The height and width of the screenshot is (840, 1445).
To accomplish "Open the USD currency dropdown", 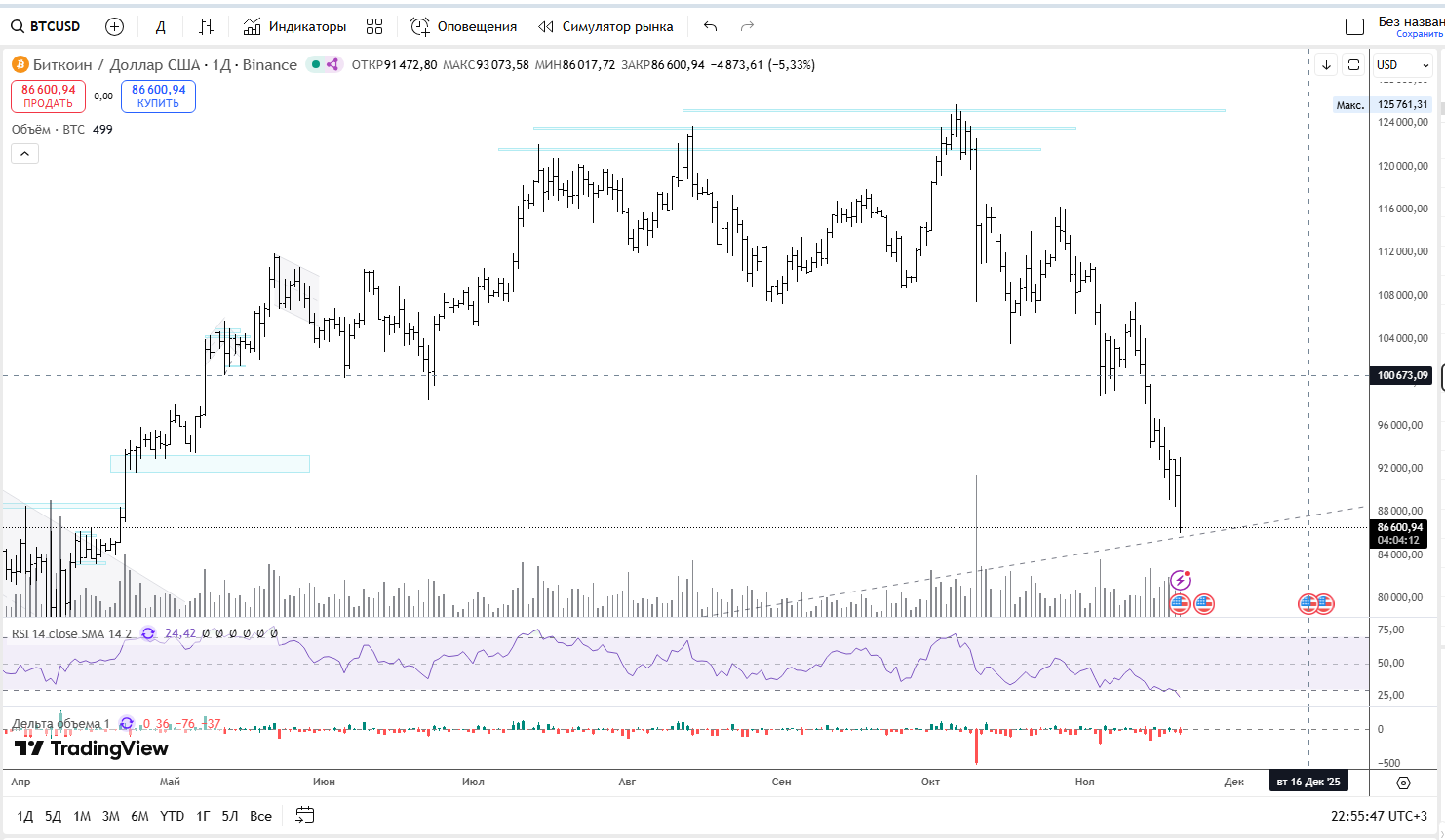I will [x=1401, y=64].
